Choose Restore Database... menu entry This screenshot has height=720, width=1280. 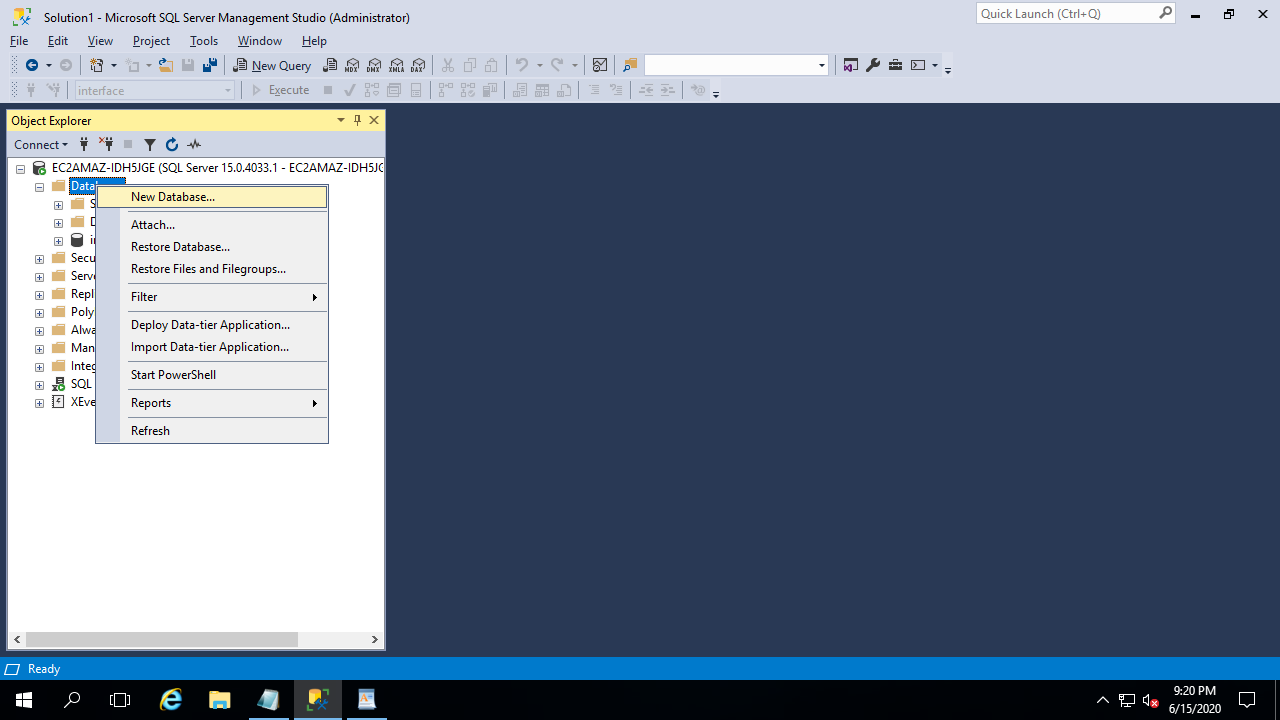[x=212, y=247]
